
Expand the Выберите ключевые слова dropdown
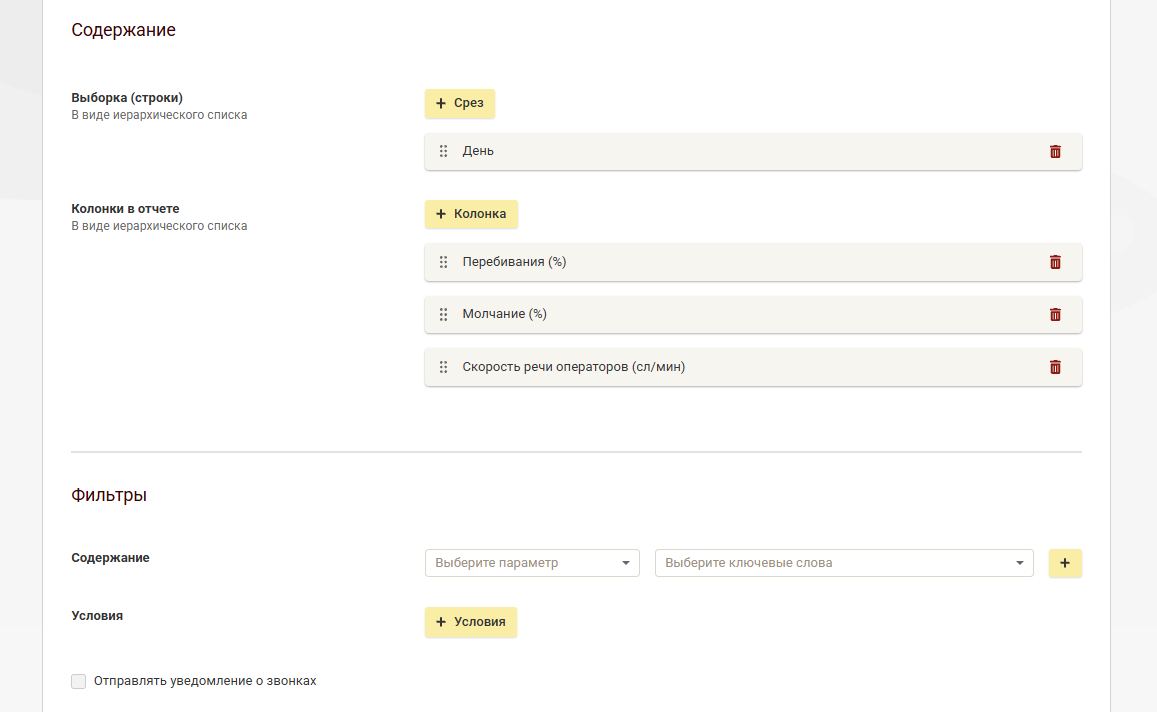[844, 563]
